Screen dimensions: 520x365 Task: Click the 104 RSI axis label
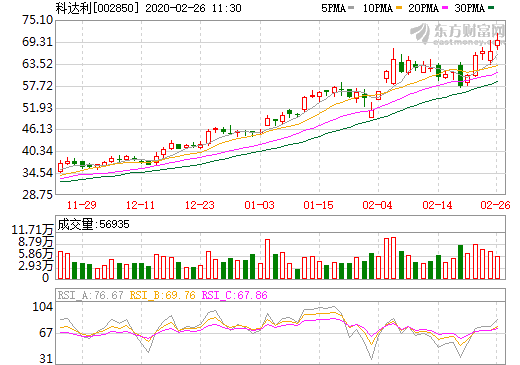coord(43,307)
